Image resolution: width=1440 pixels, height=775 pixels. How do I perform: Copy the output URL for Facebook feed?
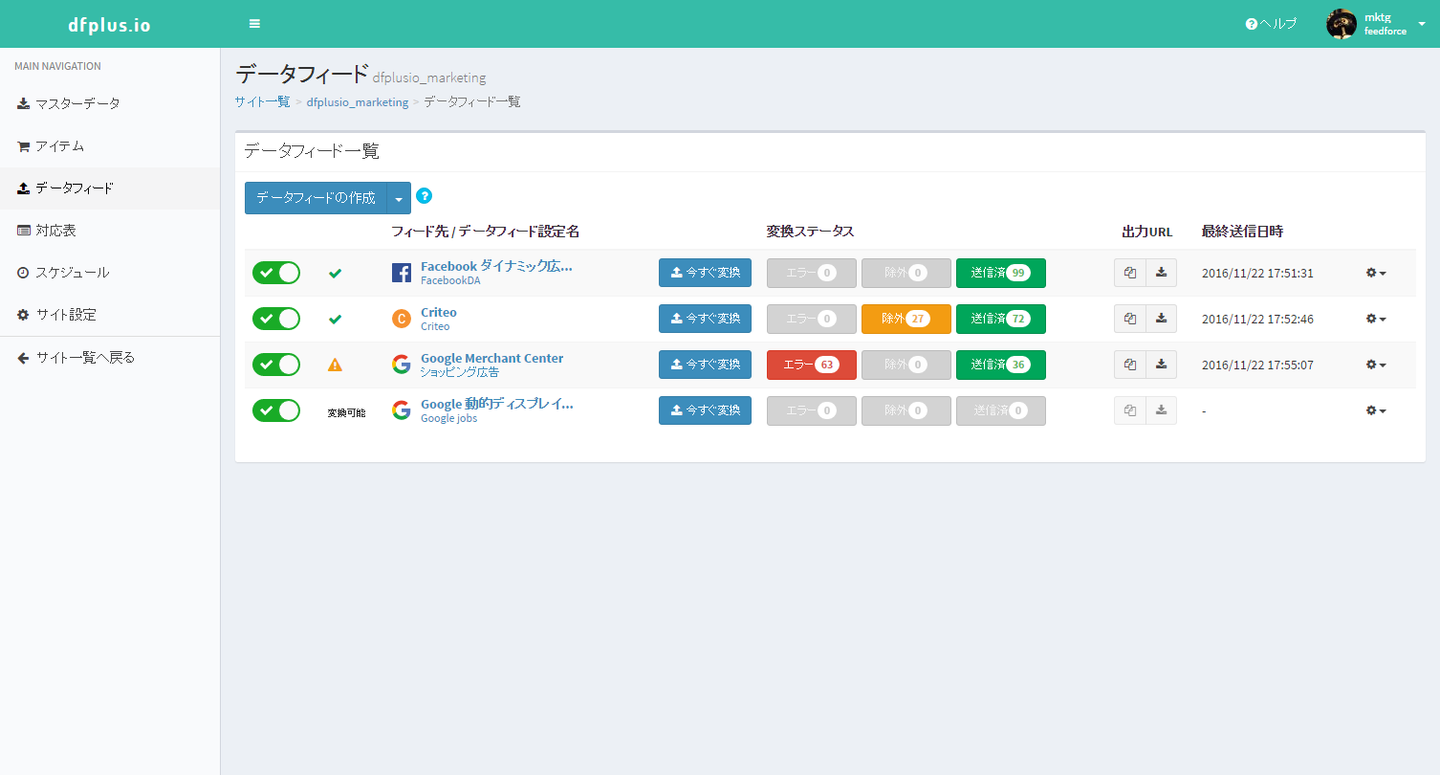pos(1130,273)
